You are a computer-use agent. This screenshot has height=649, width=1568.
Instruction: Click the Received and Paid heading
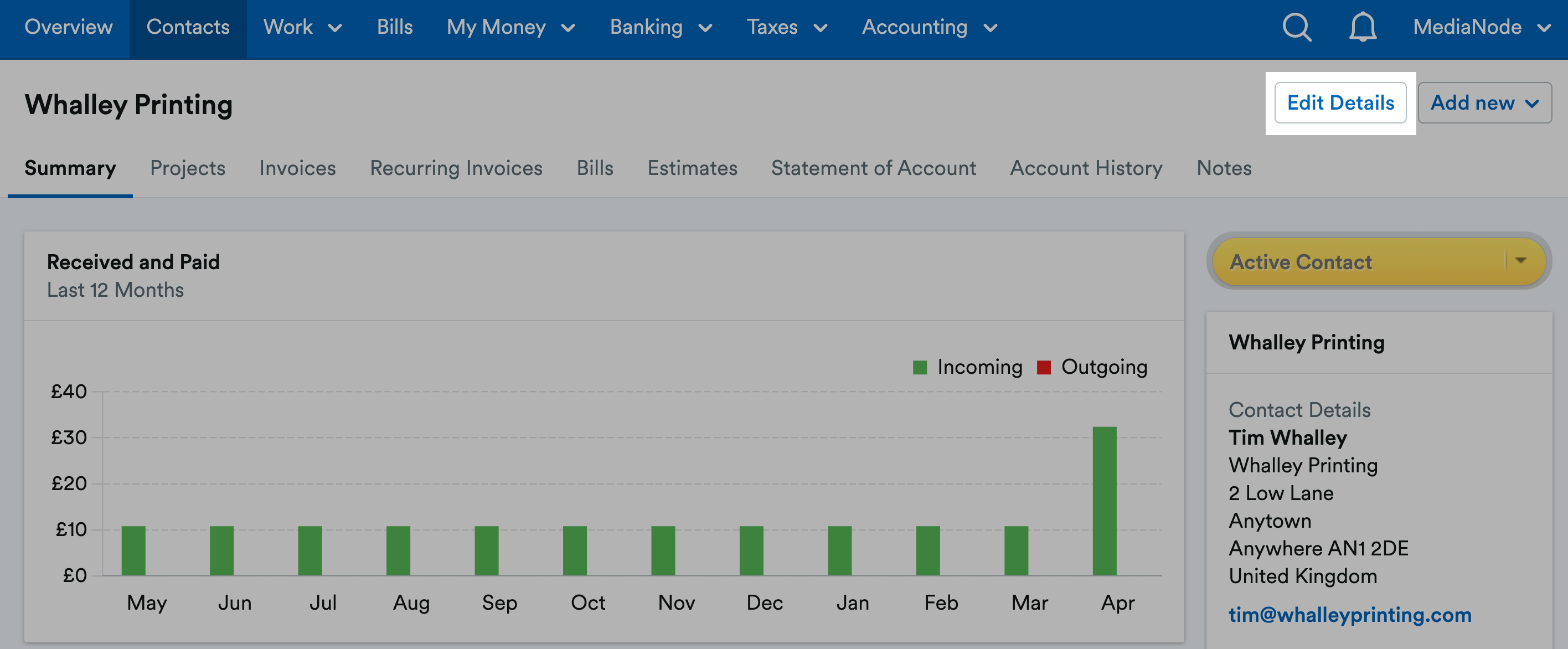(133, 262)
